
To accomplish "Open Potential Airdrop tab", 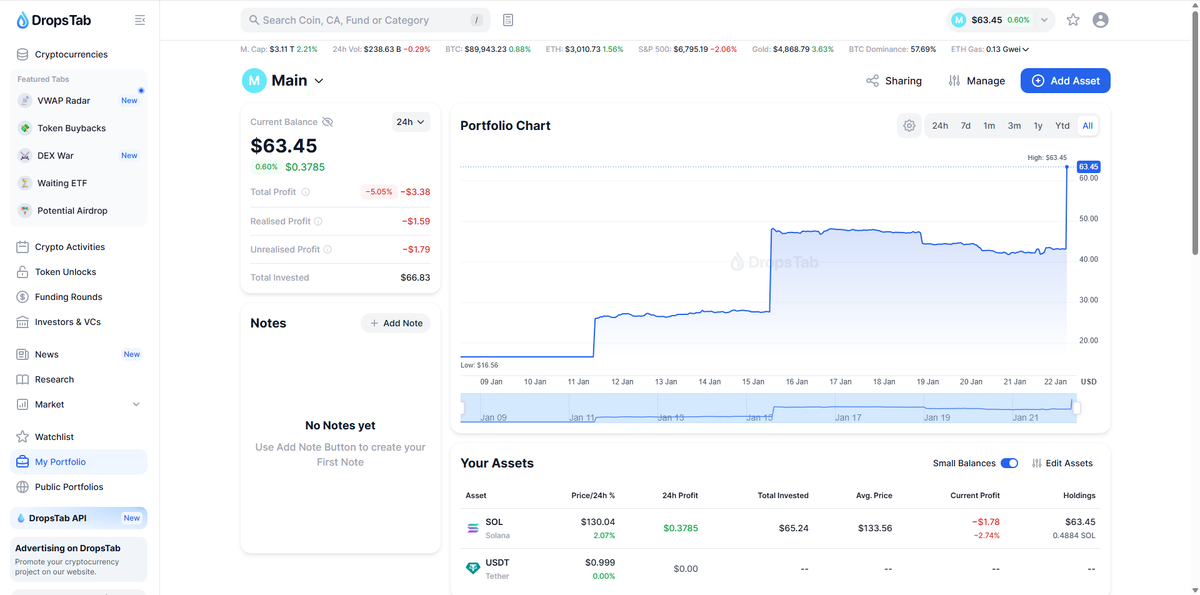I will point(79,211).
